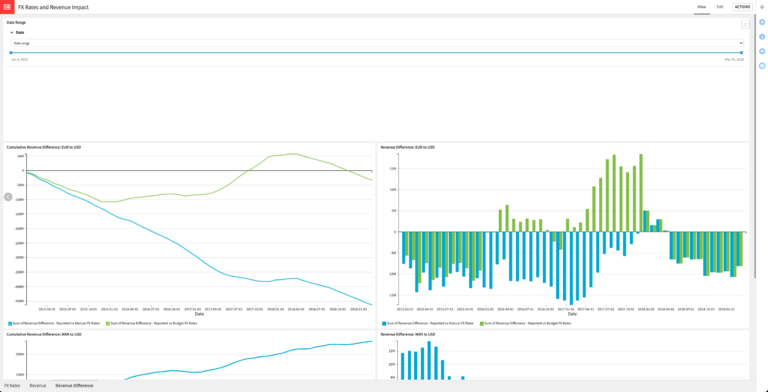Click the Revenue Difference: EUR to USD title
Image resolution: width=768 pixels, height=392 pixels.
pos(408,147)
